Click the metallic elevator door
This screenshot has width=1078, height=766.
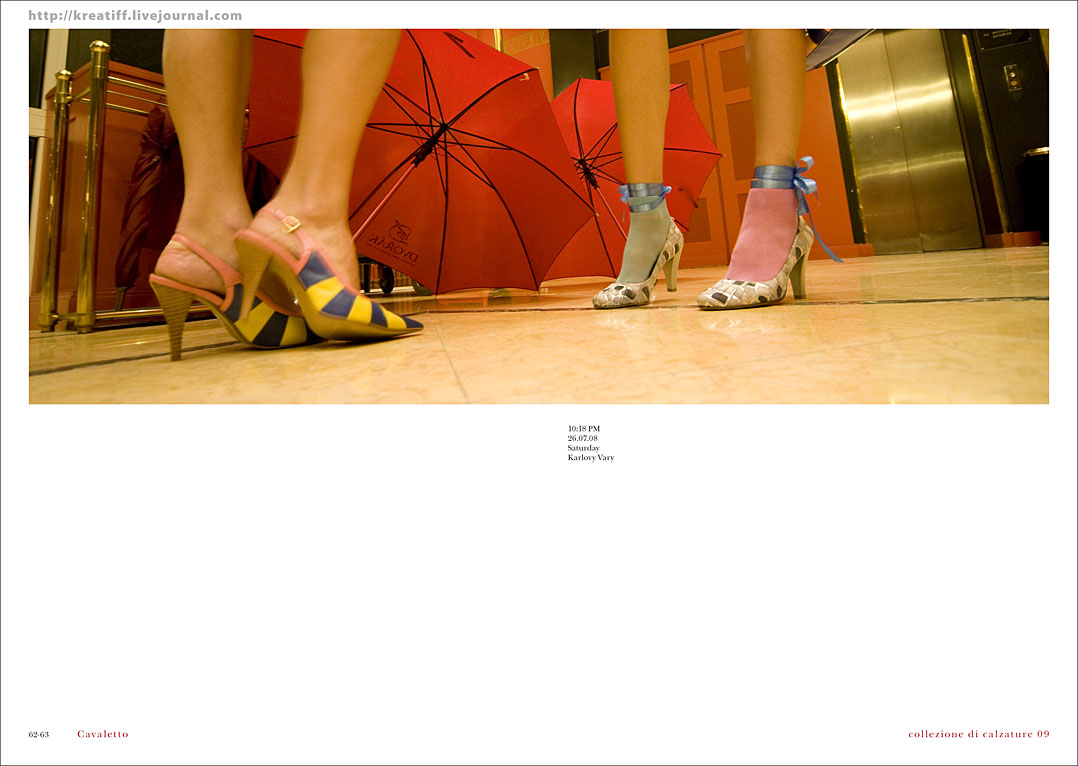click(x=905, y=140)
